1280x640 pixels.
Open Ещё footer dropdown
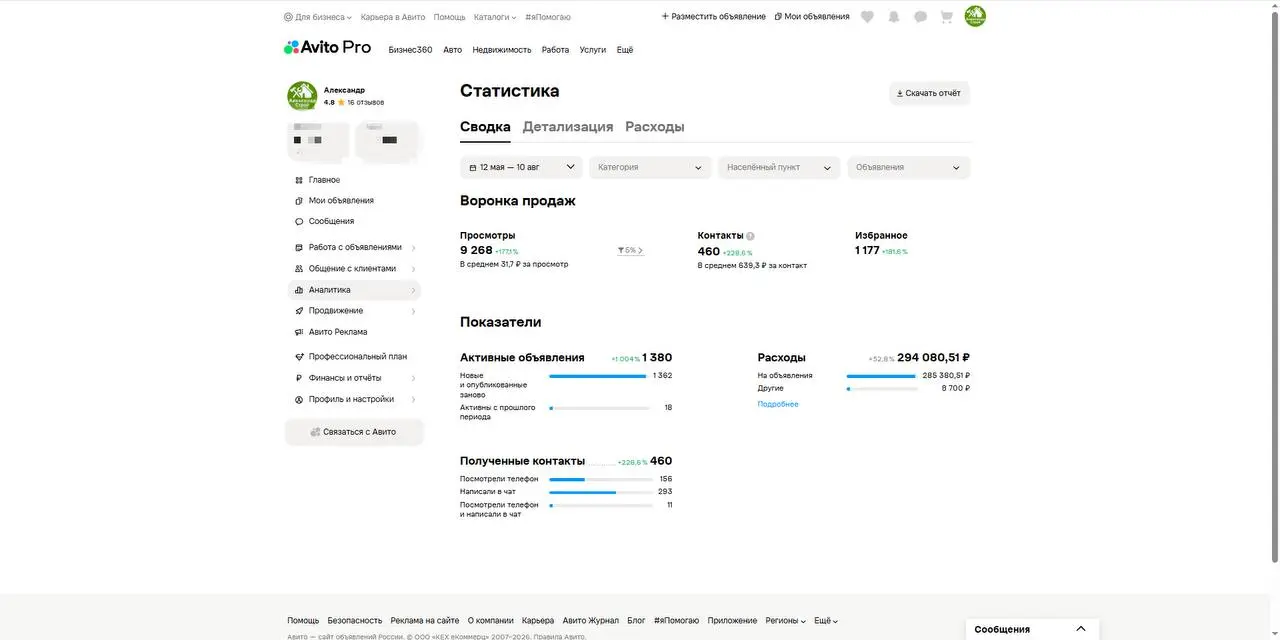coord(826,621)
